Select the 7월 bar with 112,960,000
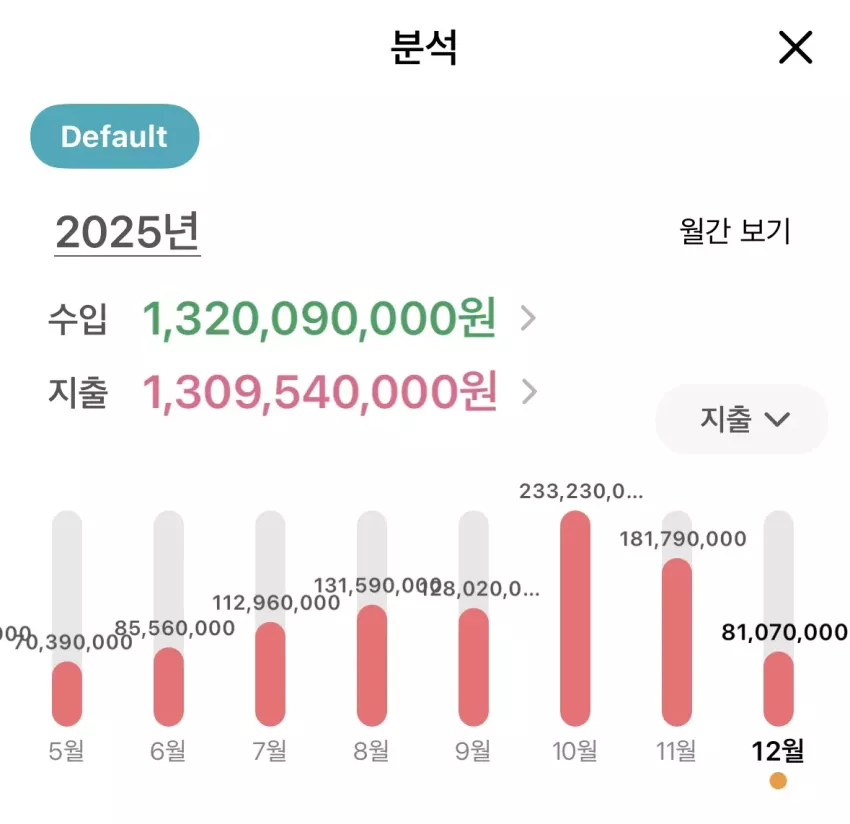The width and height of the screenshot is (850, 824). pyautogui.click(x=270, y=674)
